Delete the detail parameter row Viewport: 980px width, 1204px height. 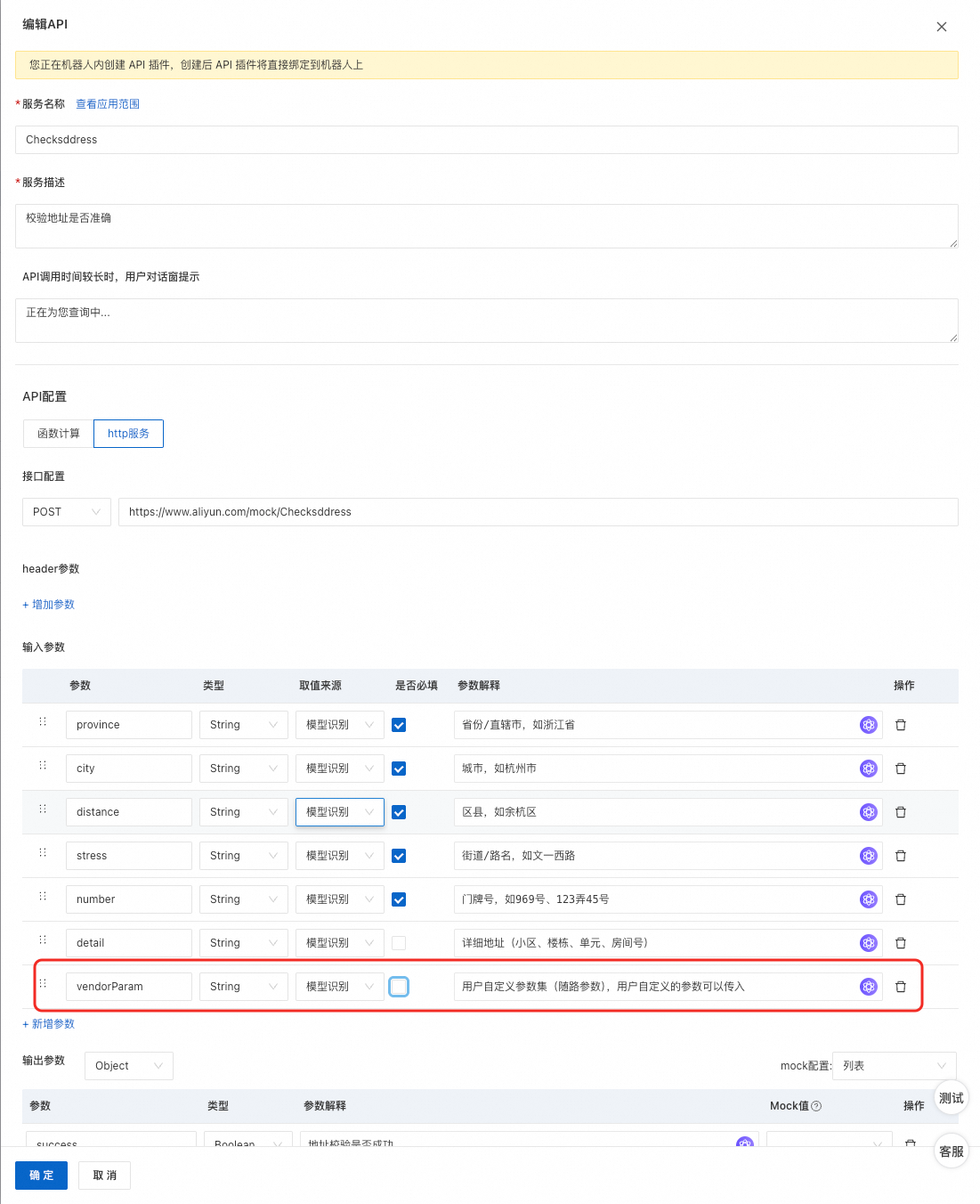click(901, 943)
